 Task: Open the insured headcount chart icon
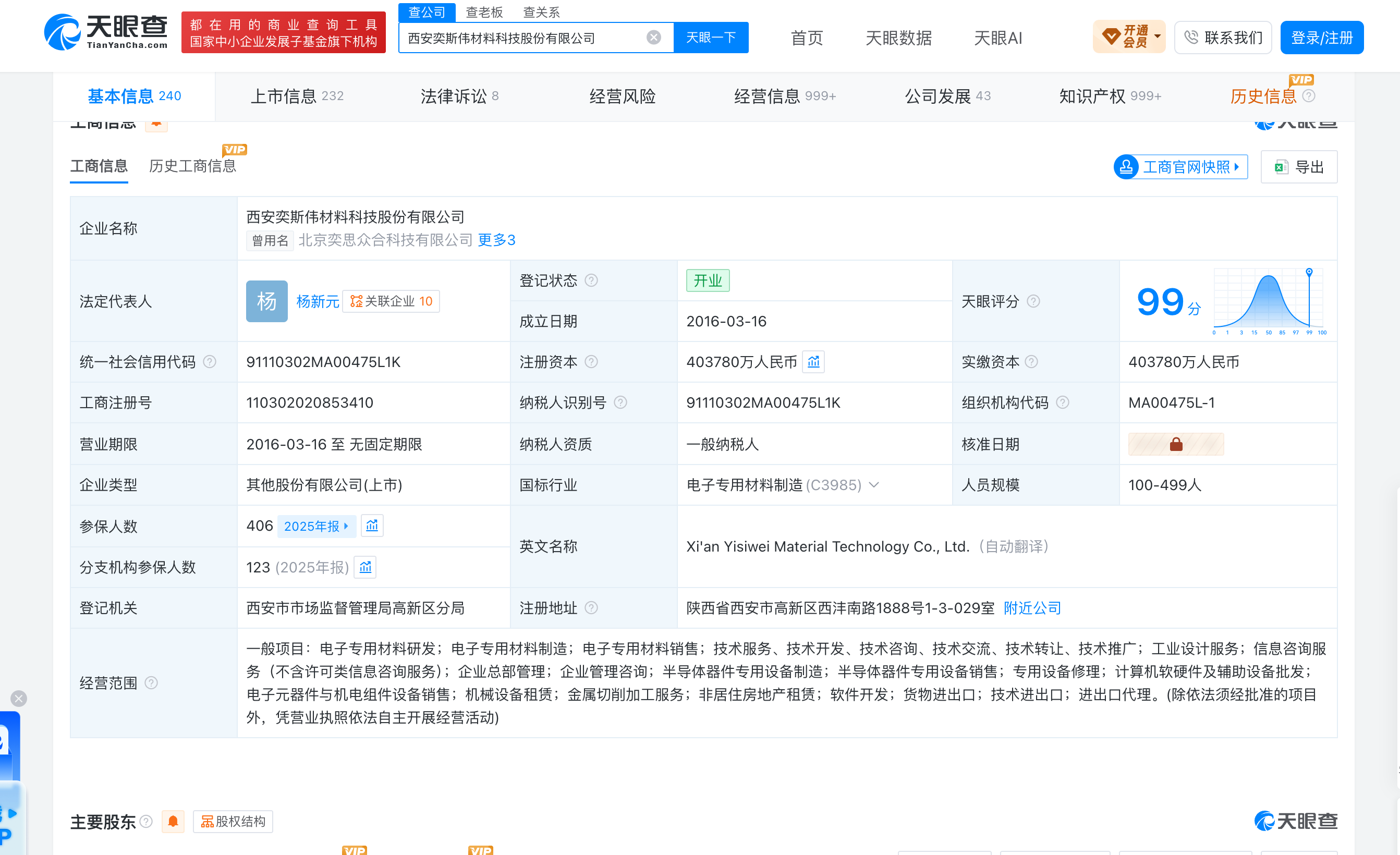(x=372, y=526)
